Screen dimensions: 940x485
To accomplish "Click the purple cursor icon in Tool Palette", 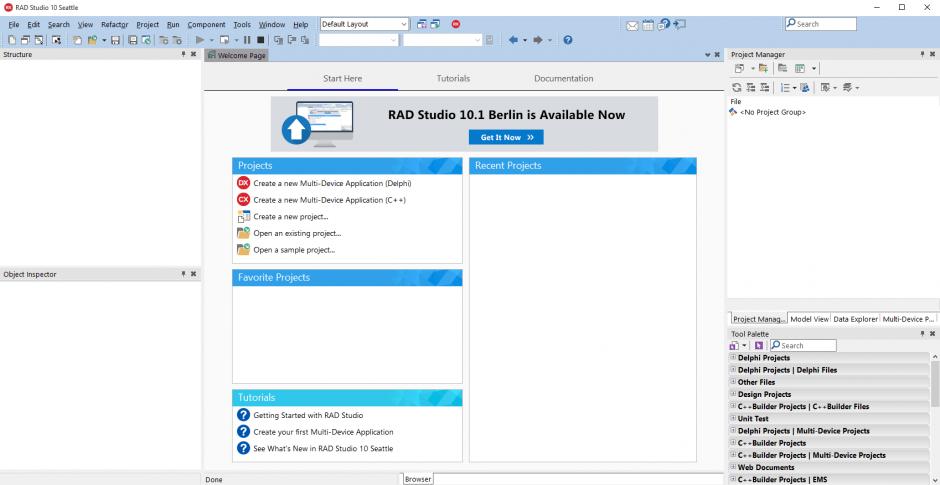I will click(x=759, y=345).
